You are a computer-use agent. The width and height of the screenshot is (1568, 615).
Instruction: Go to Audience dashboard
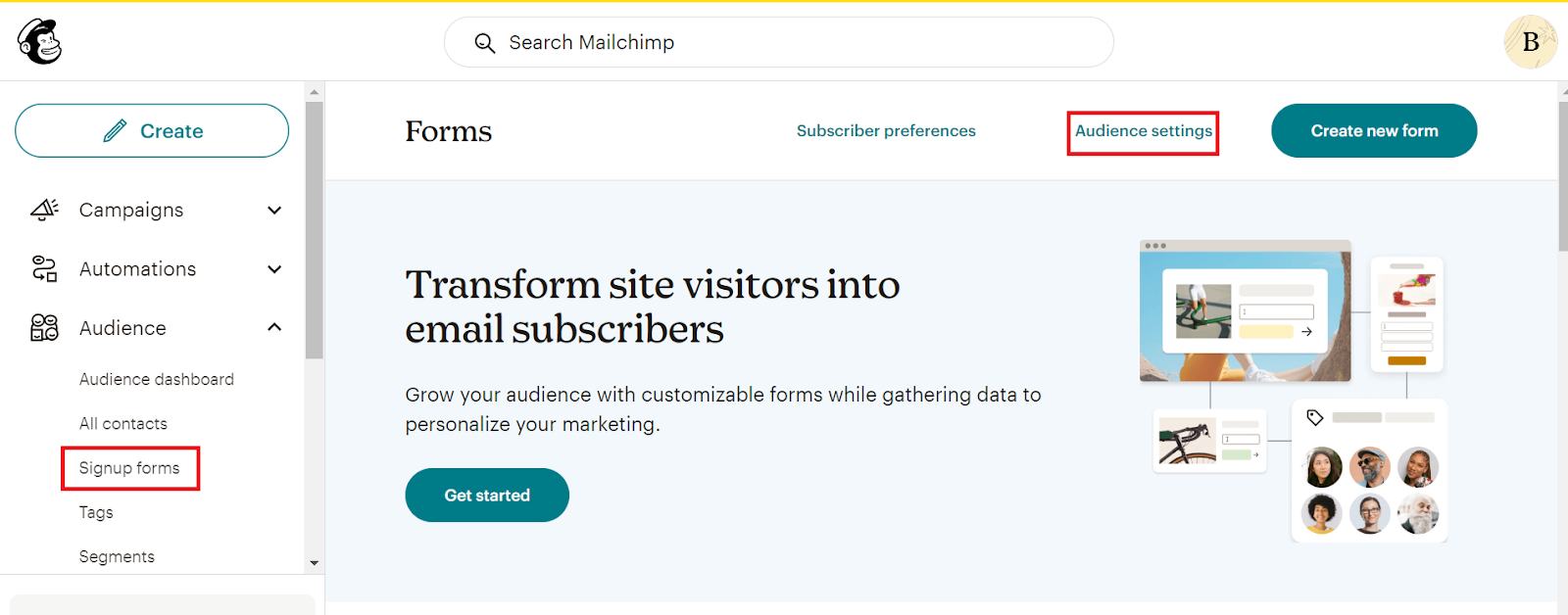[x=157, y=379]
